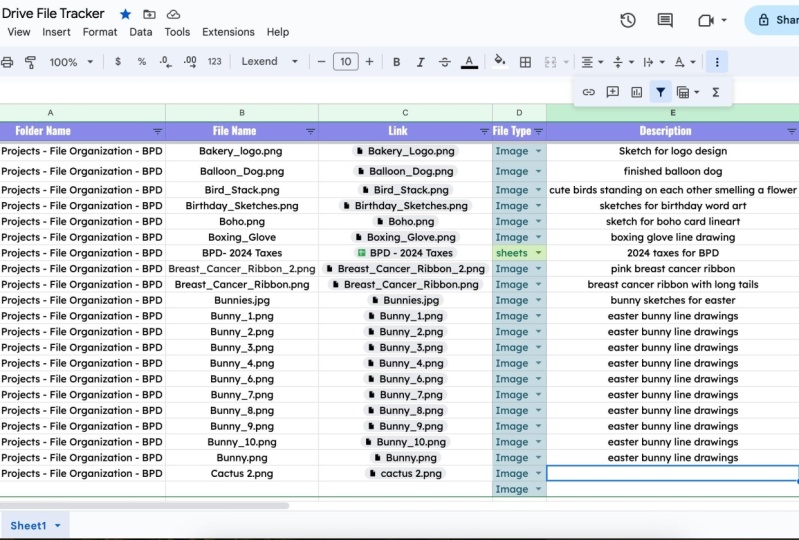Open the borders menu icon
799x540 pixels.
tap(525, 62)
